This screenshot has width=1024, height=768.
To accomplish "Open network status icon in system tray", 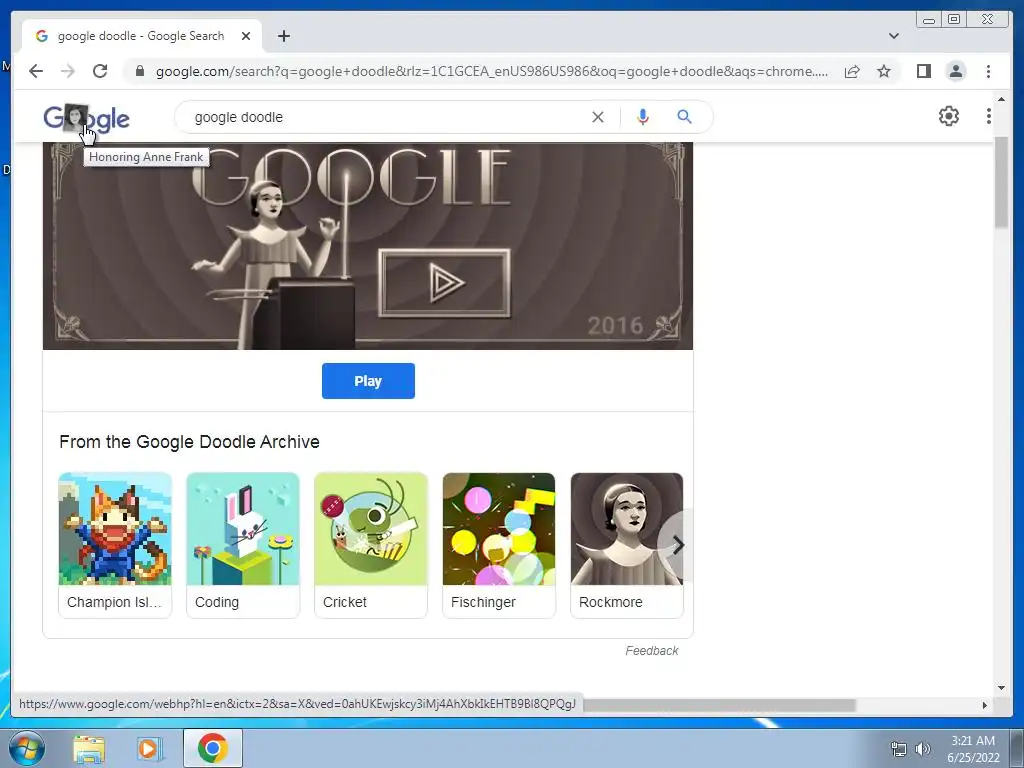I will 899,749.
